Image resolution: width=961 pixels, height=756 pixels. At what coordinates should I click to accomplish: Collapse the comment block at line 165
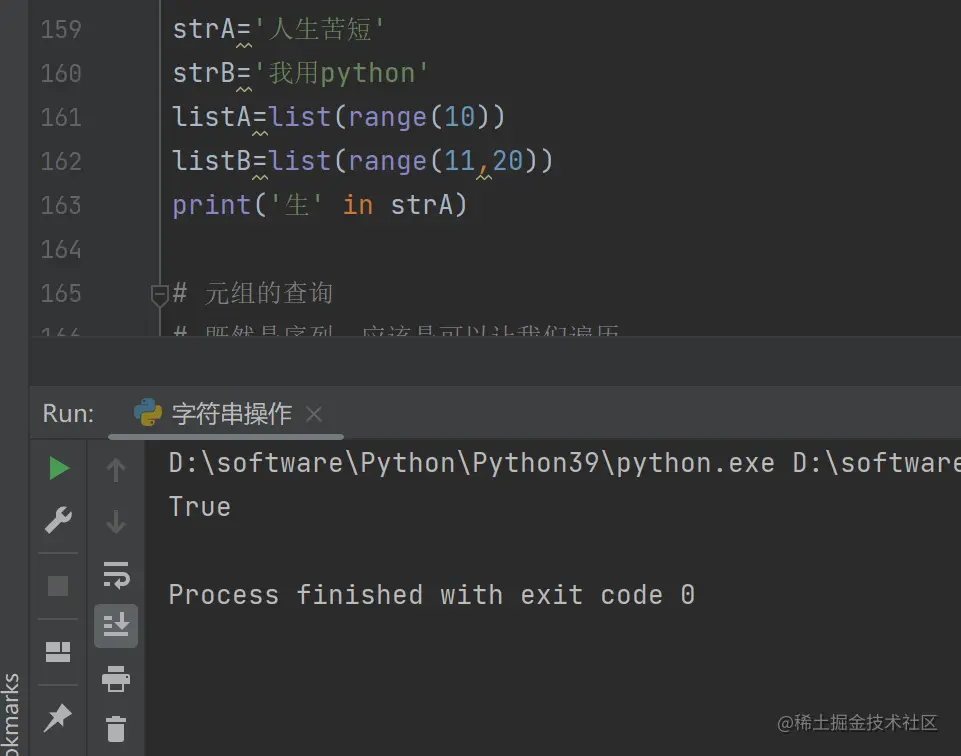[x=159, y=295]
